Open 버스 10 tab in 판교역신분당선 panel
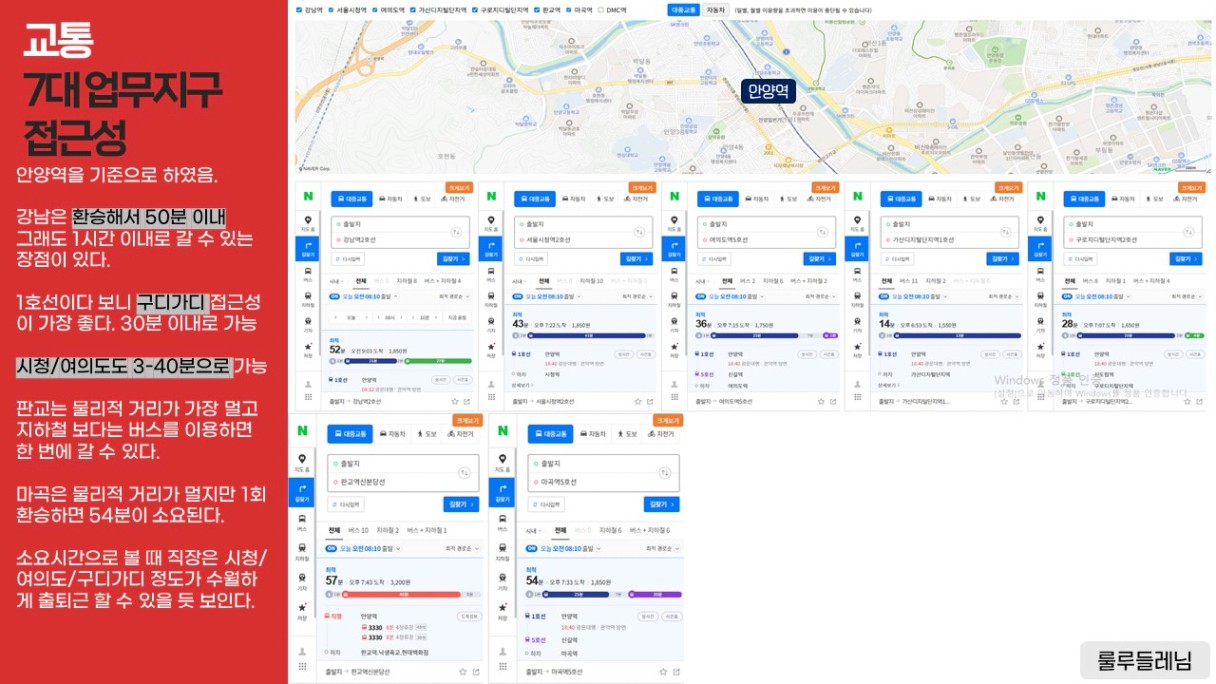Screen dimensions: 1216x684 click(358, 530)
